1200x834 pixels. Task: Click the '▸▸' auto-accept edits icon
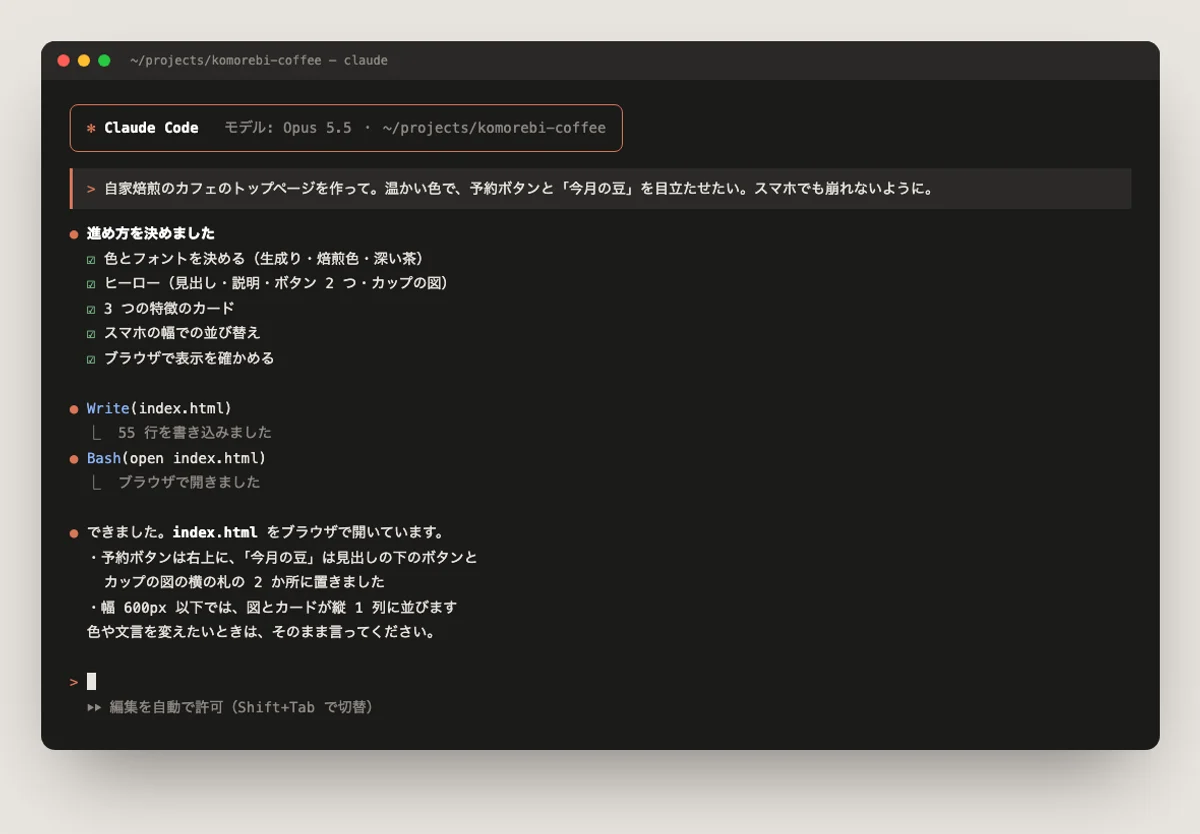[94, 707]
